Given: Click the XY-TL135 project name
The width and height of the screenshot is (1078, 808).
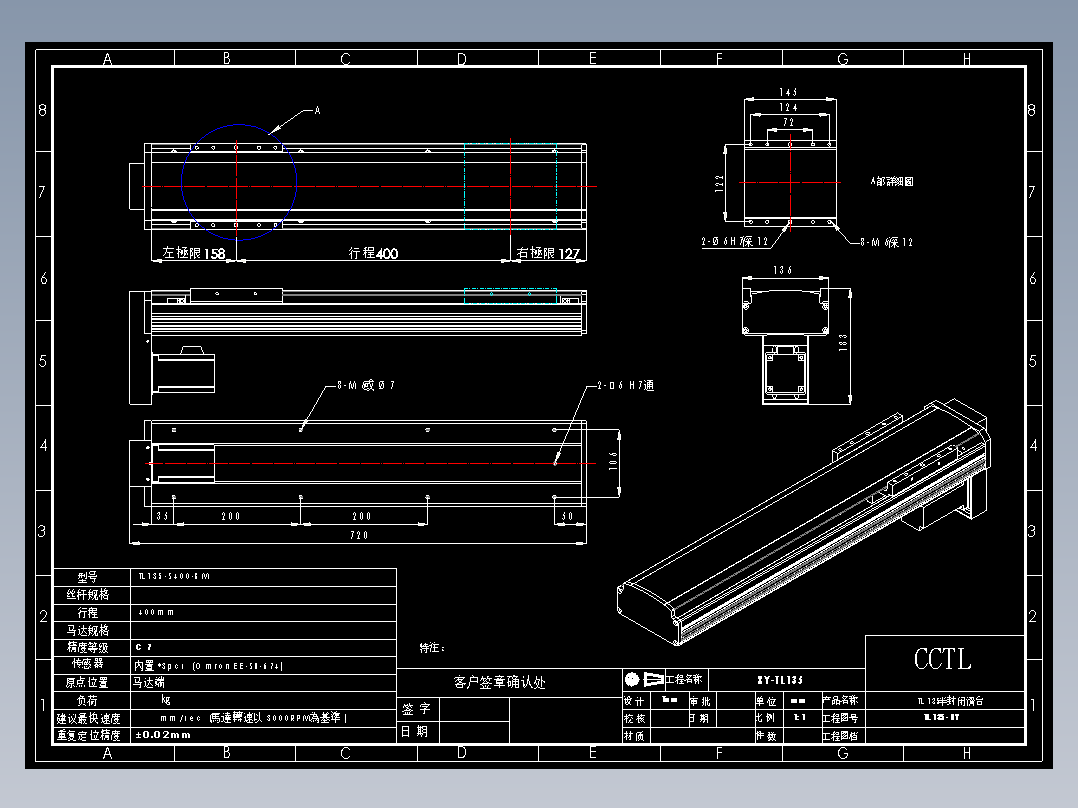Looking at the screenshot, I should pos(780,680).
